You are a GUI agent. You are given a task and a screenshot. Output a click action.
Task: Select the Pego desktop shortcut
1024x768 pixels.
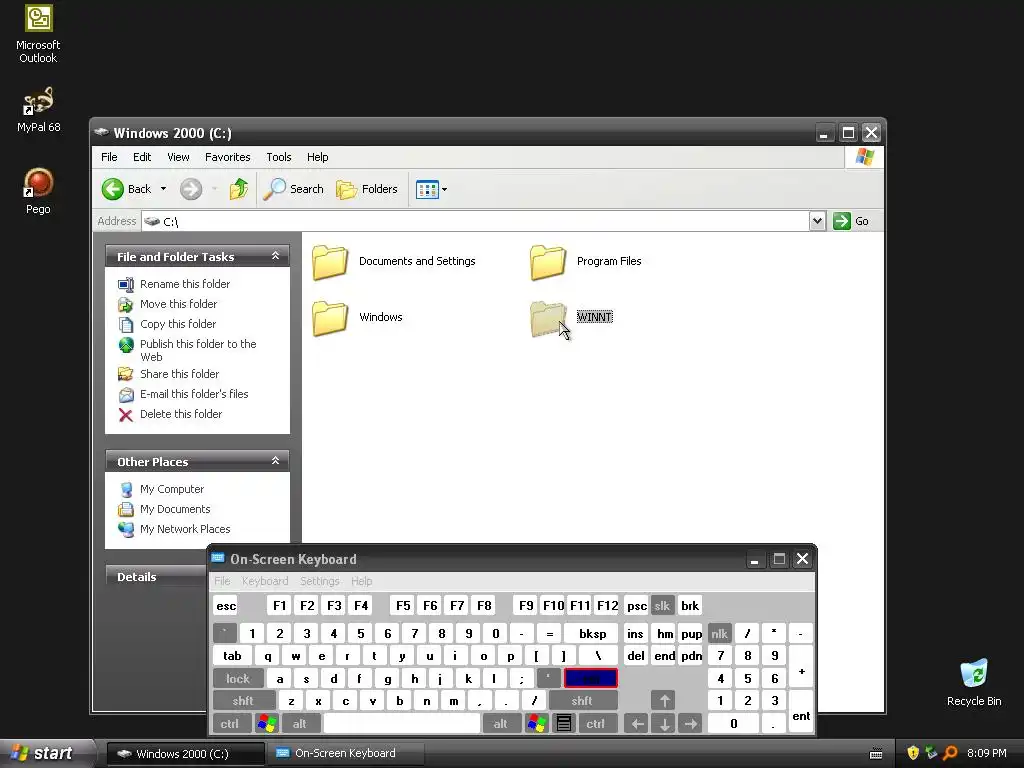click(38, 191)
